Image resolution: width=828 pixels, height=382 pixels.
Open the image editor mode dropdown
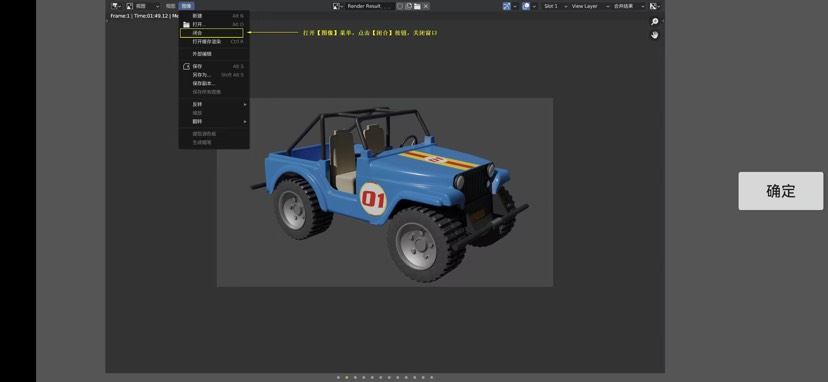coord(143,6)
